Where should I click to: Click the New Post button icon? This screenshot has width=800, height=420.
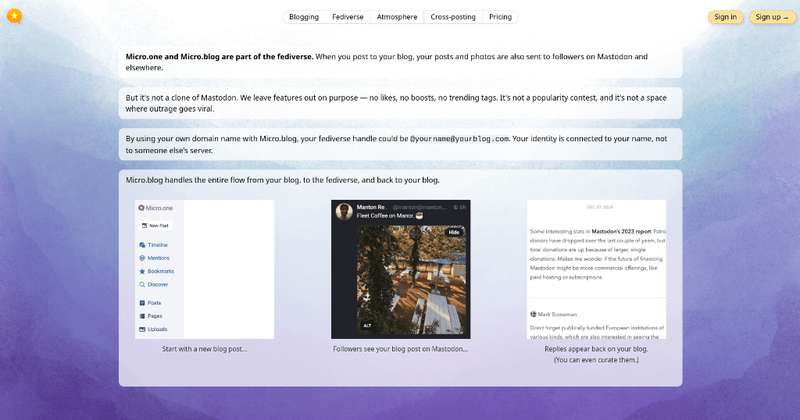pyautogui.click(x=144, y=225)
